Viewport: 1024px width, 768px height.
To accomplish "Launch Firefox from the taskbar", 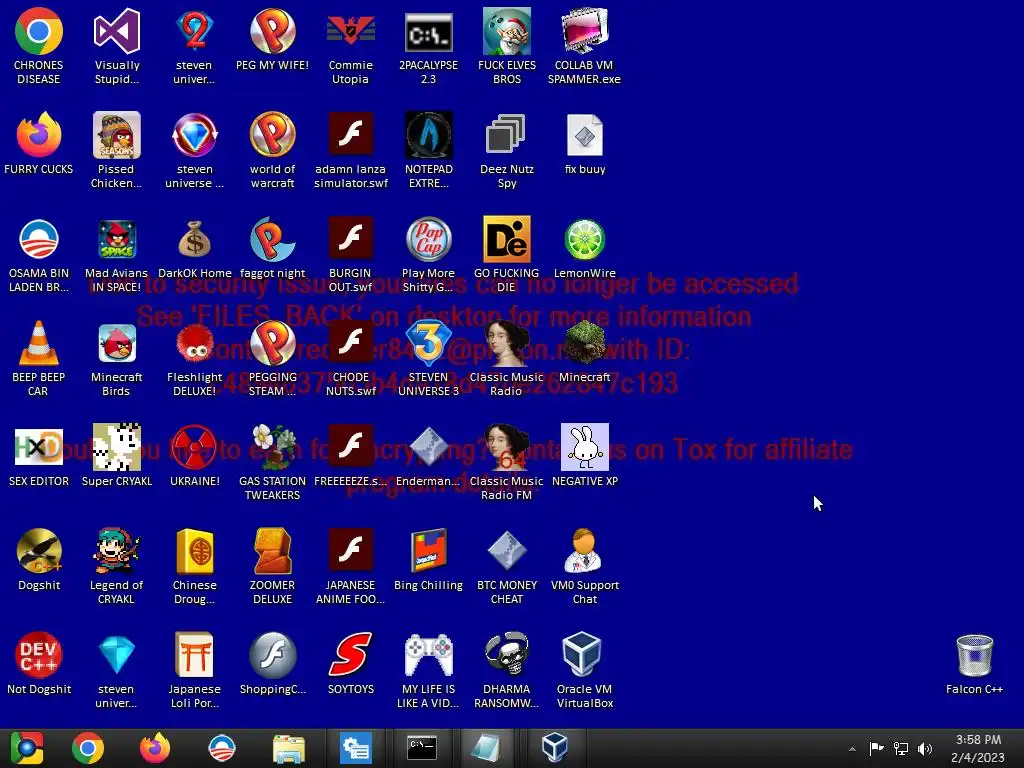I will pyautogui.click(x=155, y=748).
